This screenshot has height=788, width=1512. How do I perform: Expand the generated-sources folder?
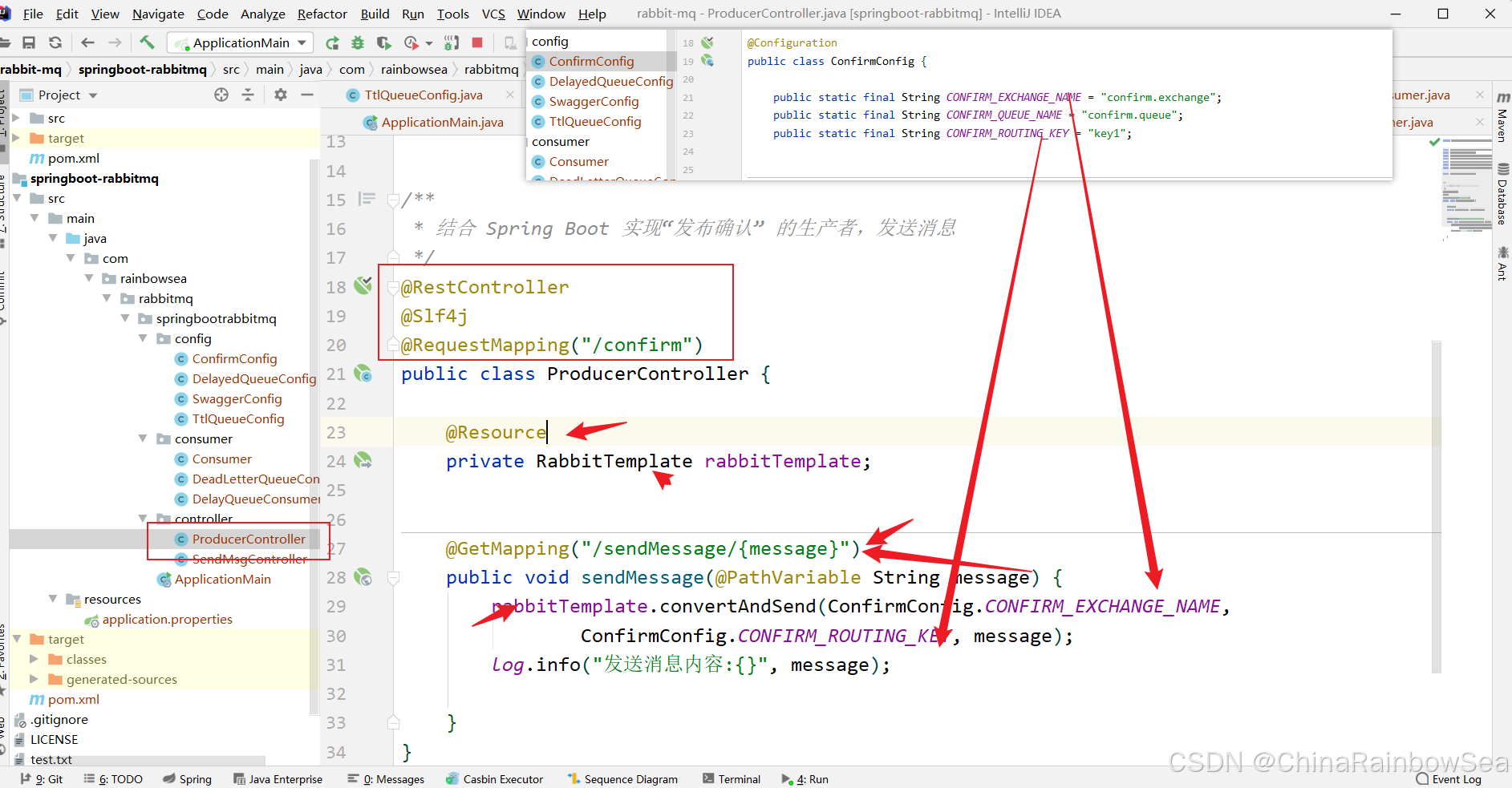coord(34,679)
